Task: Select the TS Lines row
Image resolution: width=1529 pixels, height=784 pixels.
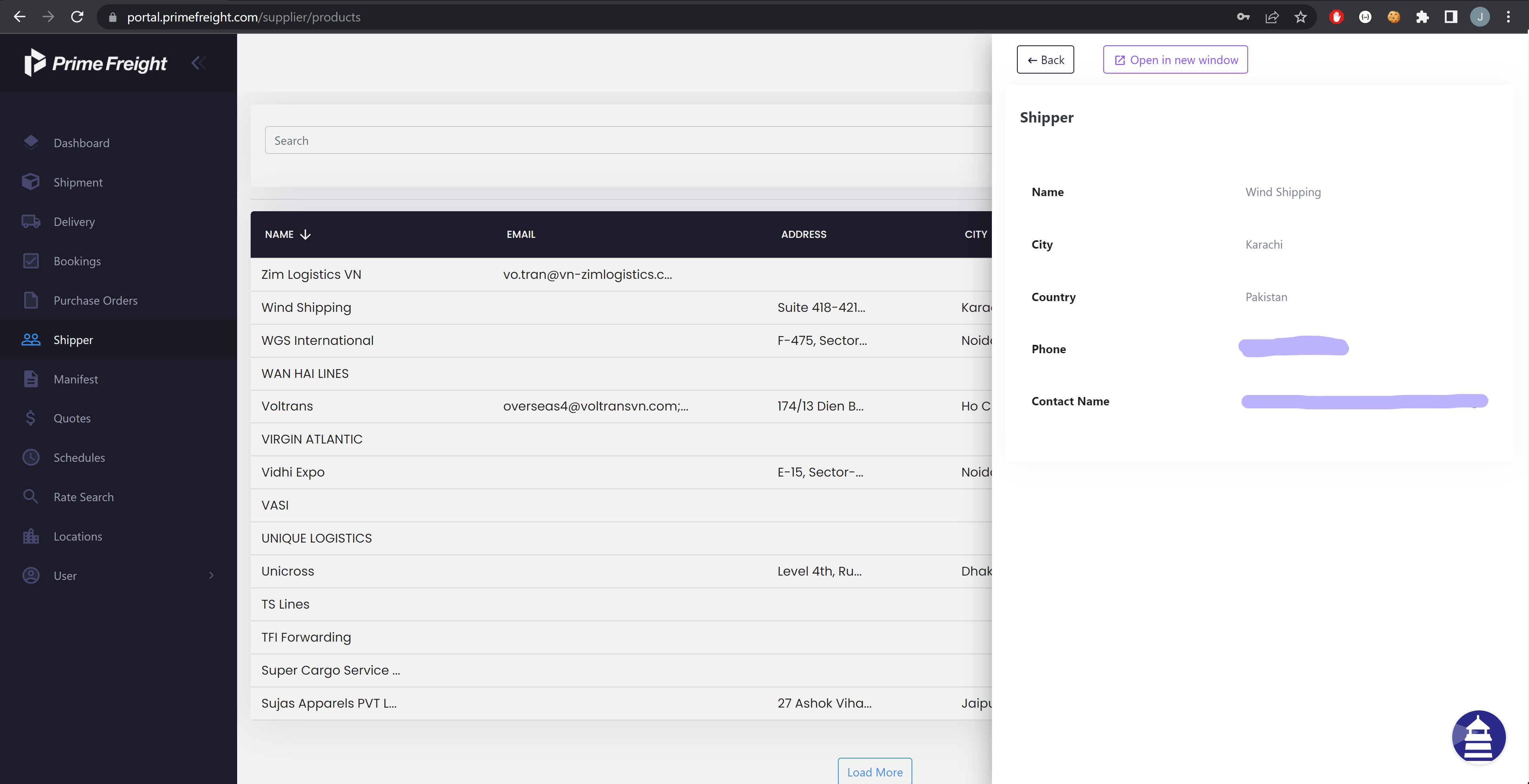Action: [x=621, y=603]
